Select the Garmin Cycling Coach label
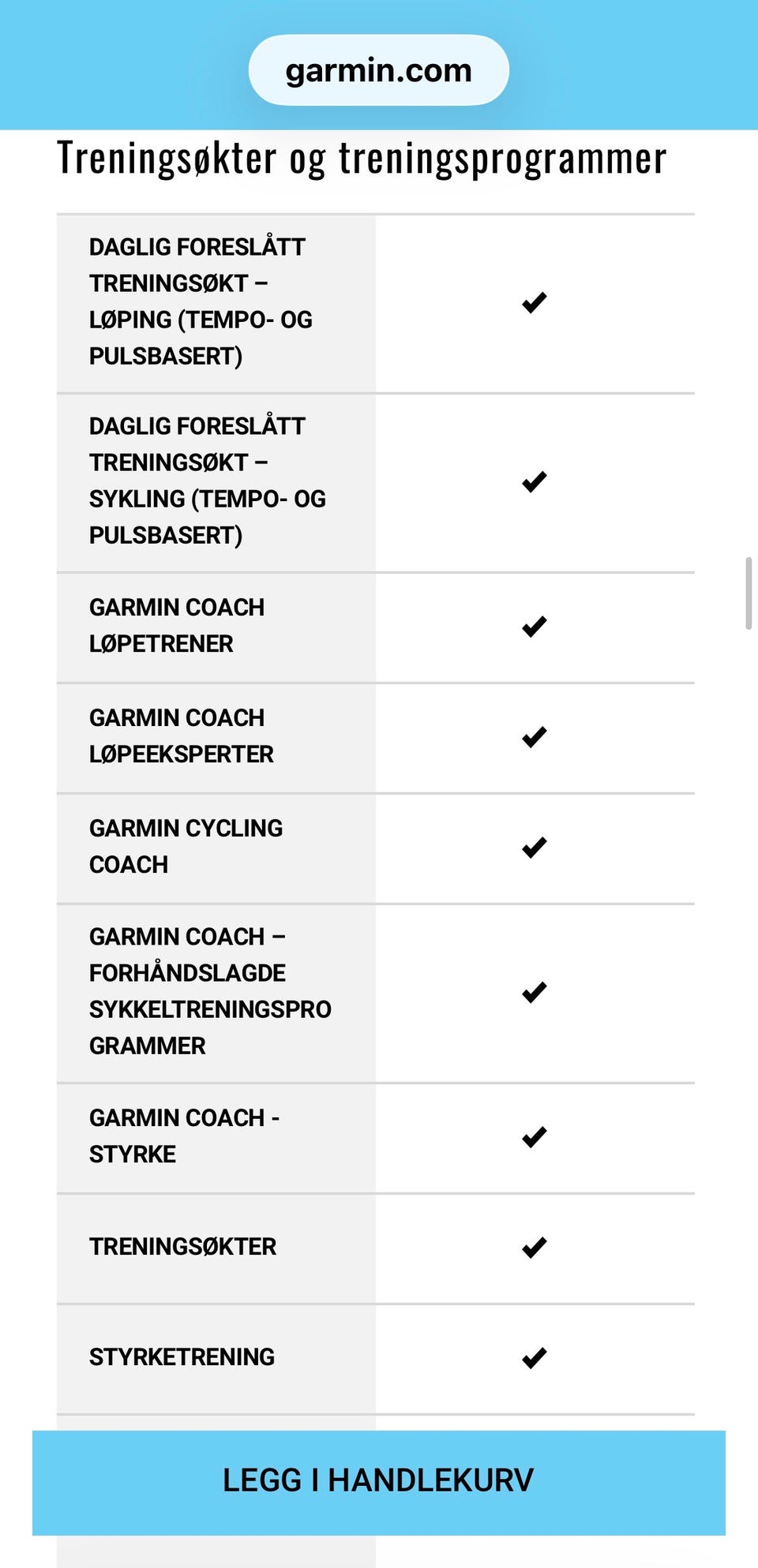The height and width of the screenshot is (1568, 758). coord(186,847)
